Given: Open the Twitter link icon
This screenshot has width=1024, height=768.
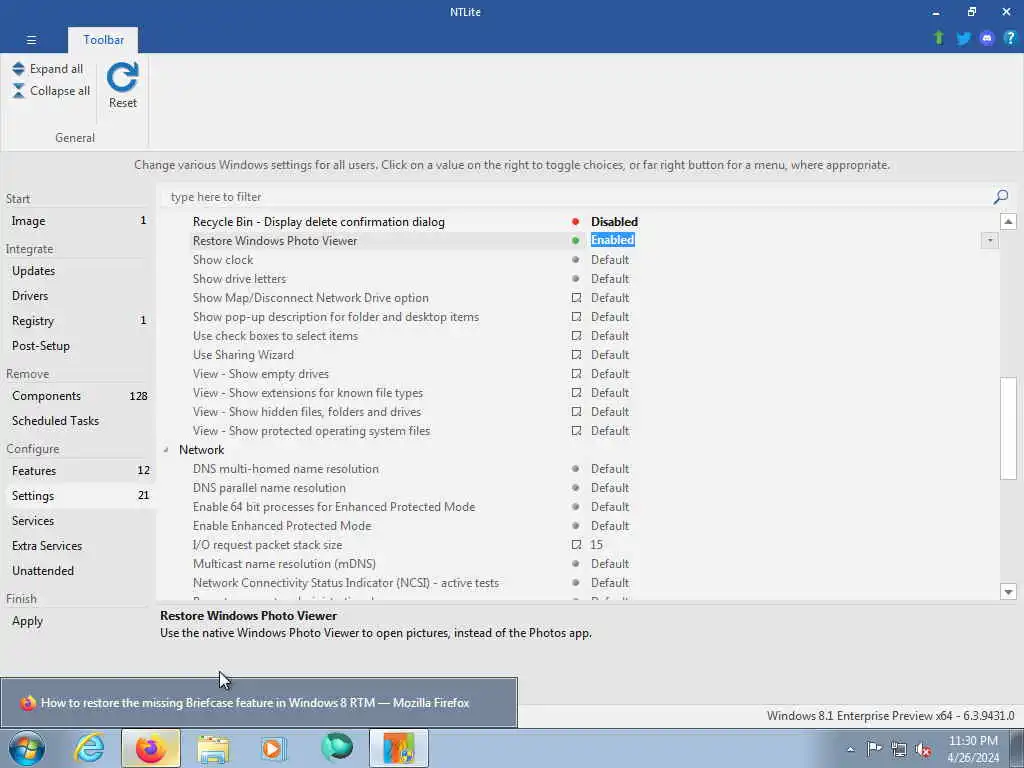Looking at the screenshot, I should coord(963,39).
